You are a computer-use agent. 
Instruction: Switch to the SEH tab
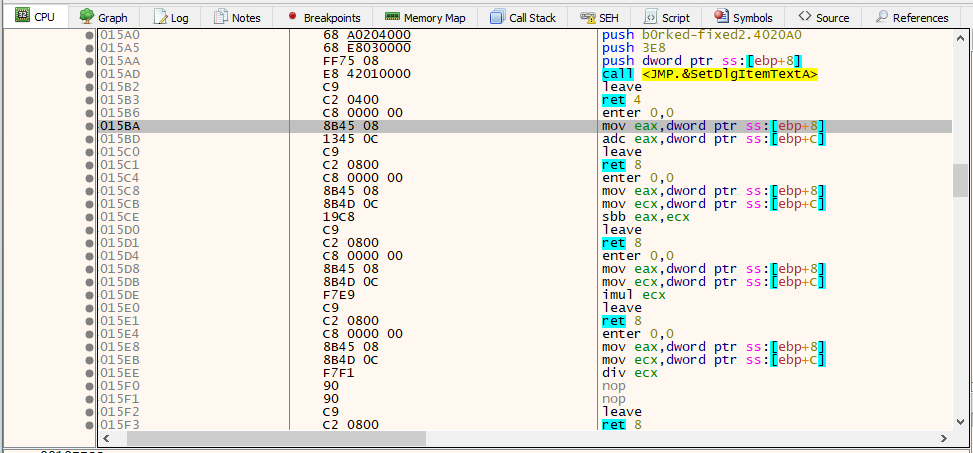pos(599,17)
